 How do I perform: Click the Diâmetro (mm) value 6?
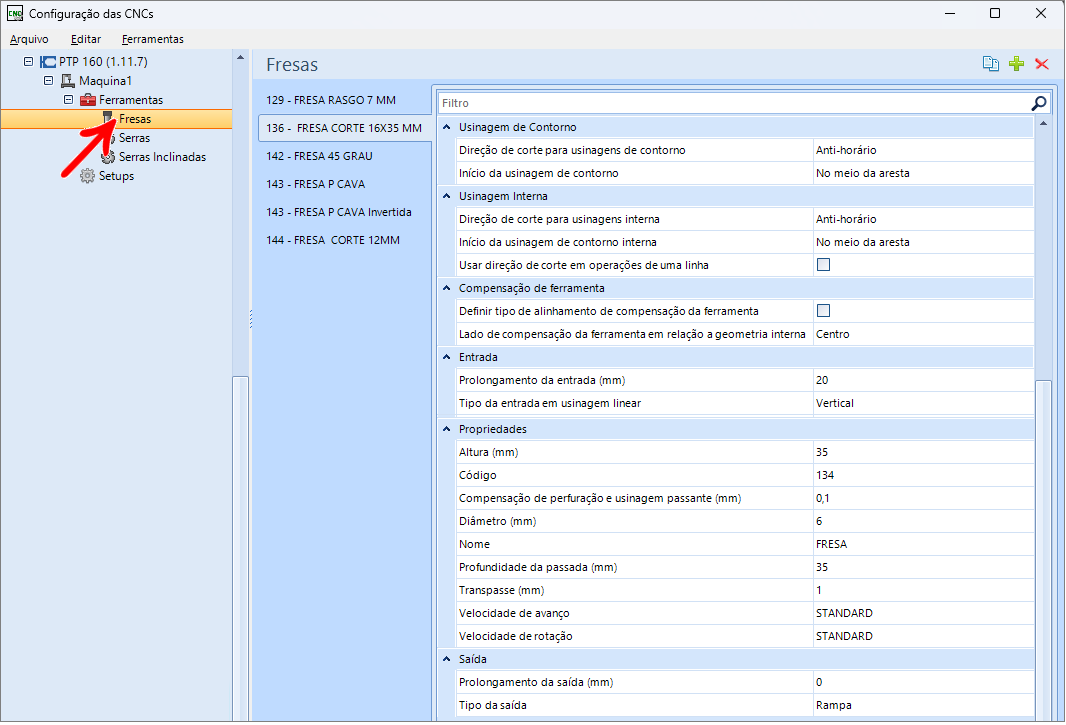[923, 522]
